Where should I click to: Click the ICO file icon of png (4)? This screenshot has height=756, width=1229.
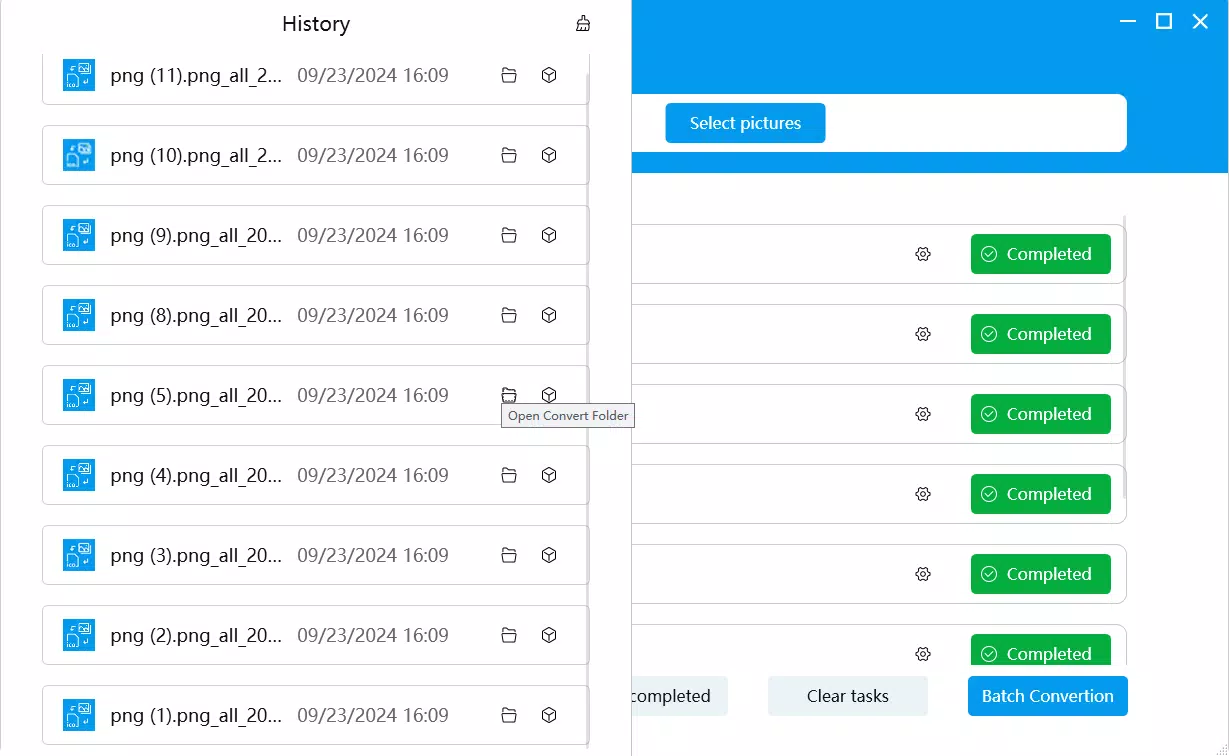(x=79, y=475)
